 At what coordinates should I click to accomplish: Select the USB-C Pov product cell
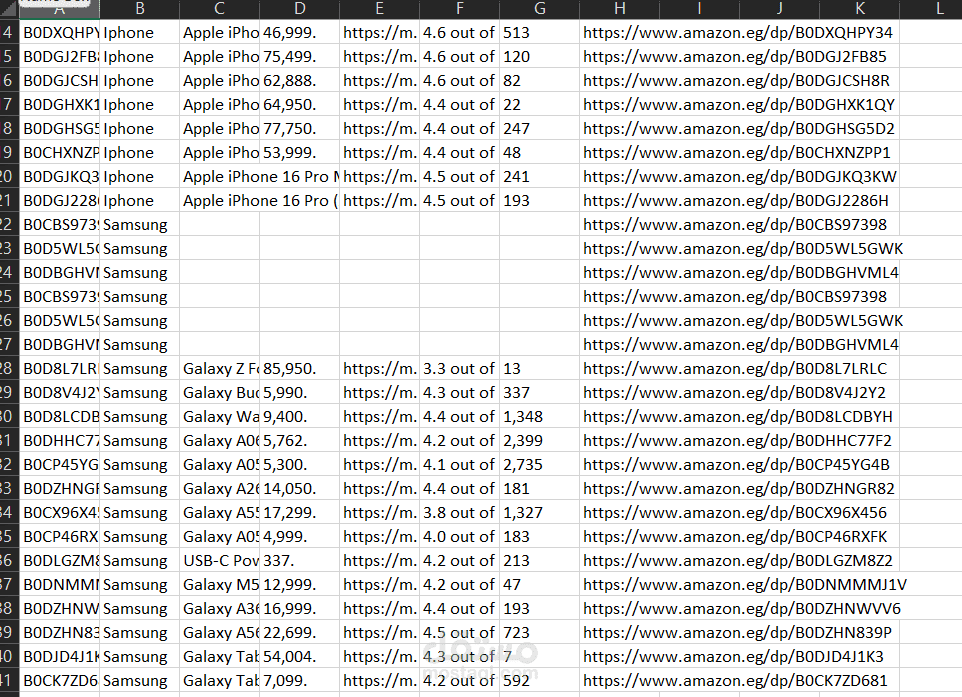click(x=220, y=560)
